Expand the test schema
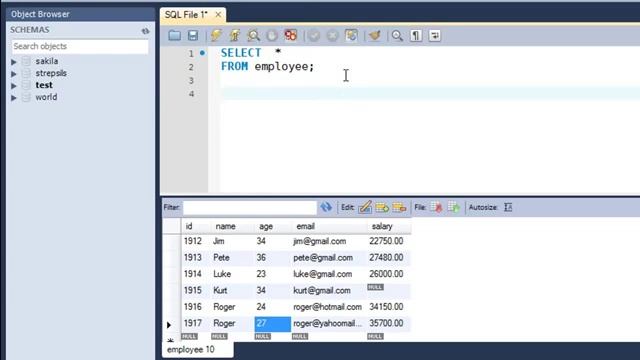The height and width of the screenshot is (360, 640). 14,86
